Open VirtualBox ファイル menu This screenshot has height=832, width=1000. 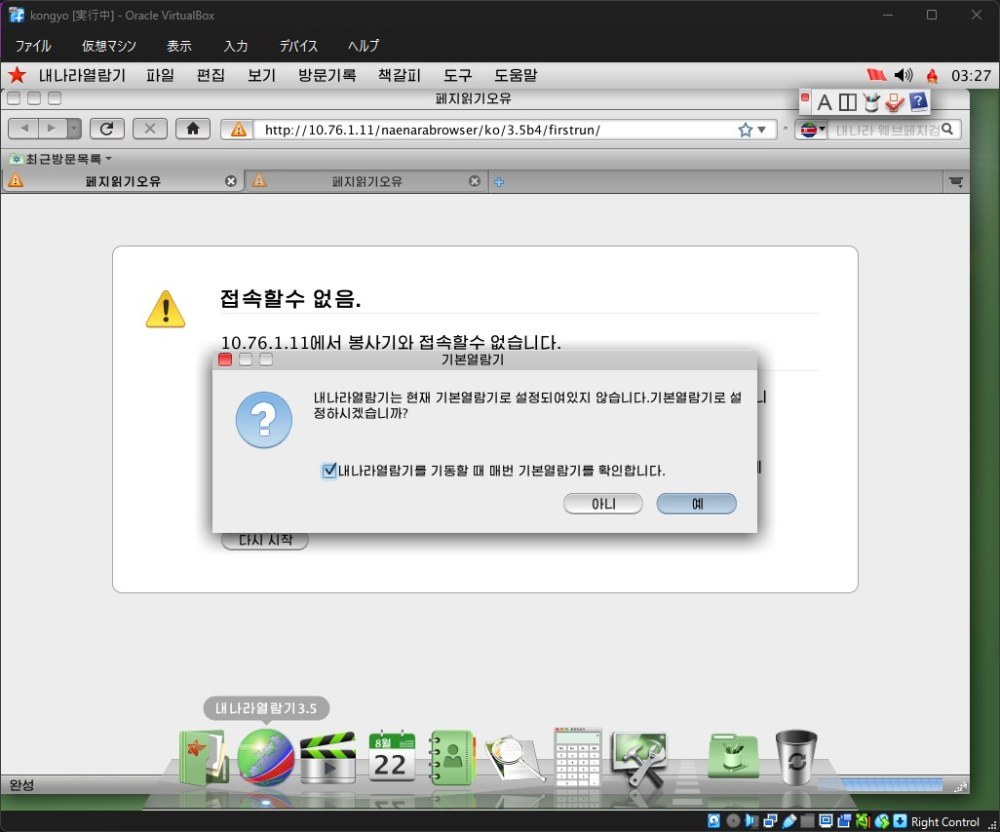pos(33,46)
